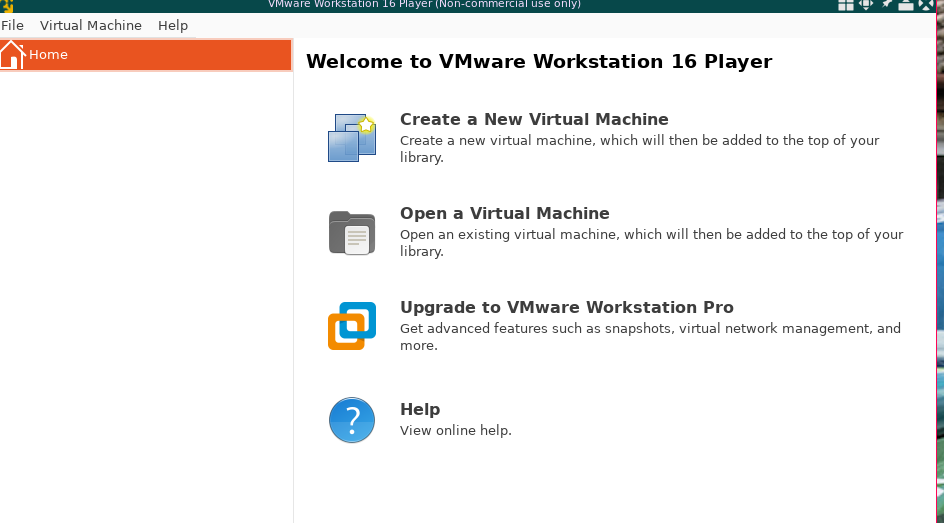944x523 pixels.
Task: Open the File menu
Action: [13, 26]
